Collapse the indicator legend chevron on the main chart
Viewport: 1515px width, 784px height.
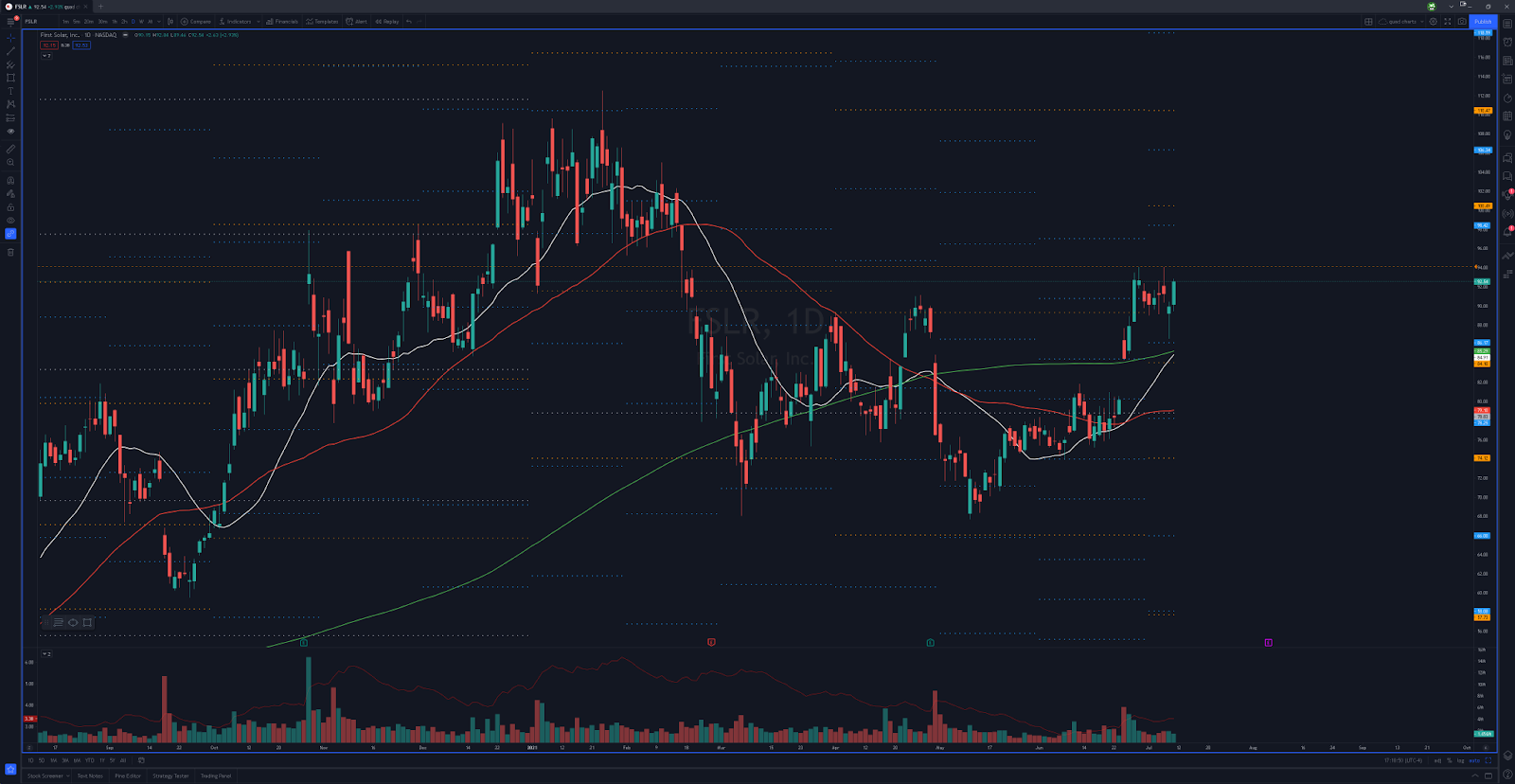46,56
